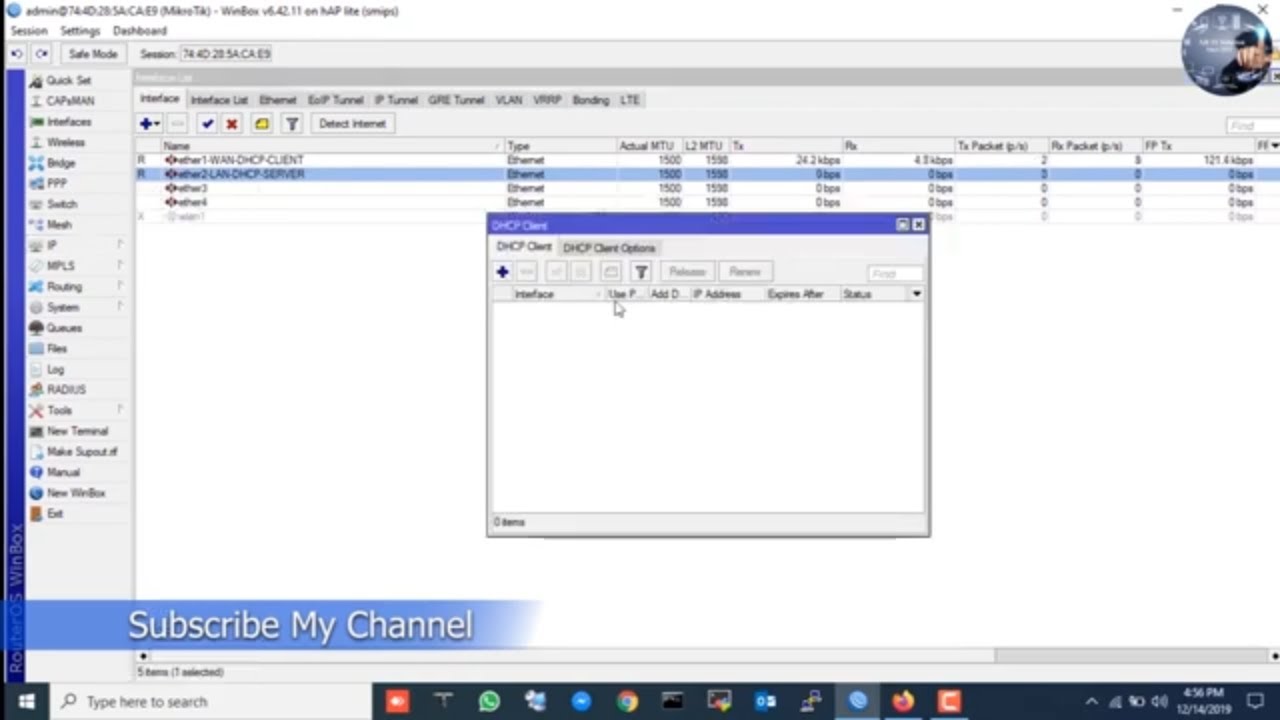This screenshot has height=720, width=1280.
Task: Open the Queues sidebar entry
Action: (64, 328)
